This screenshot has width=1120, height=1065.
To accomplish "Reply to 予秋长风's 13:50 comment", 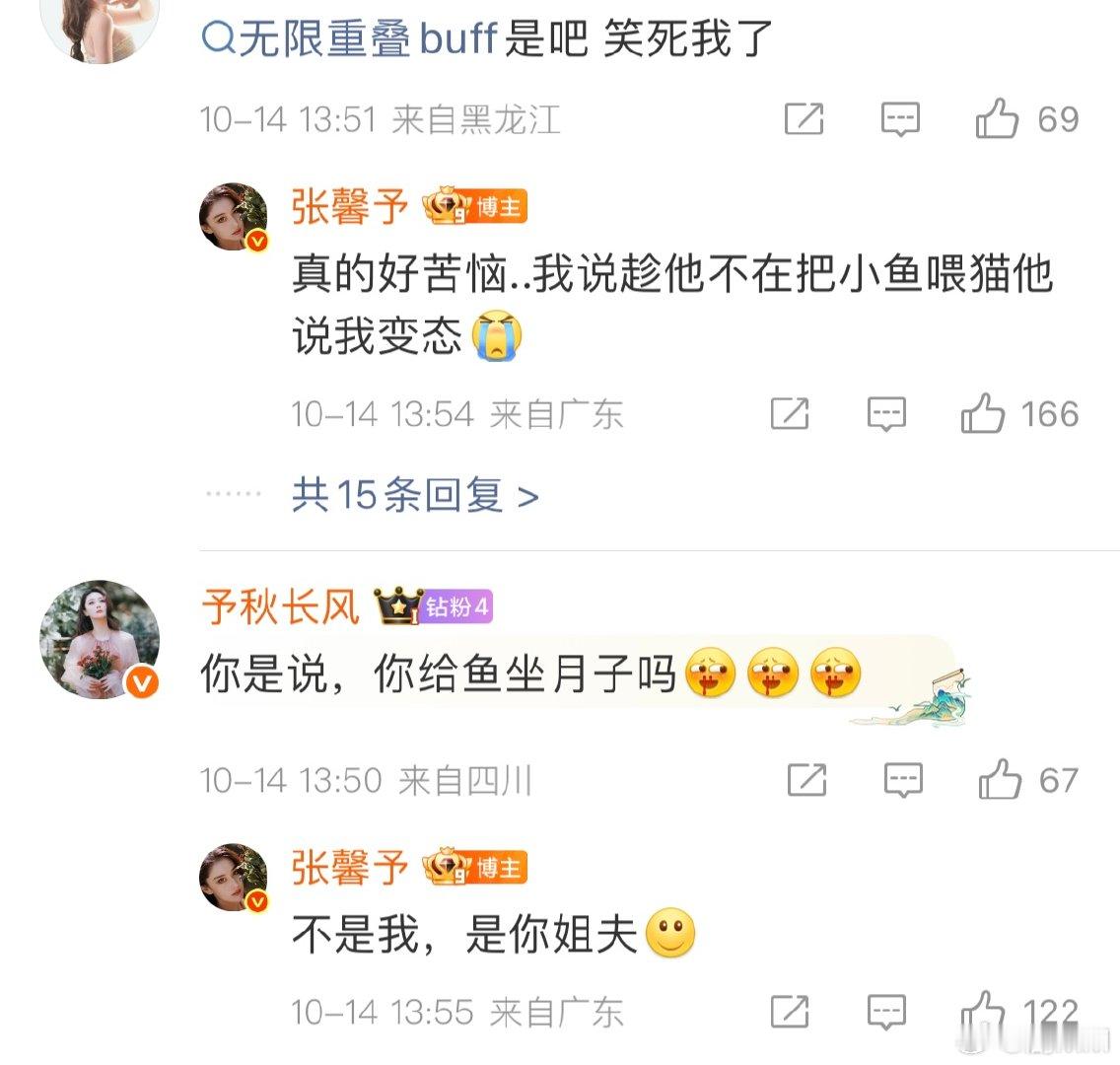I will point(903,779).
